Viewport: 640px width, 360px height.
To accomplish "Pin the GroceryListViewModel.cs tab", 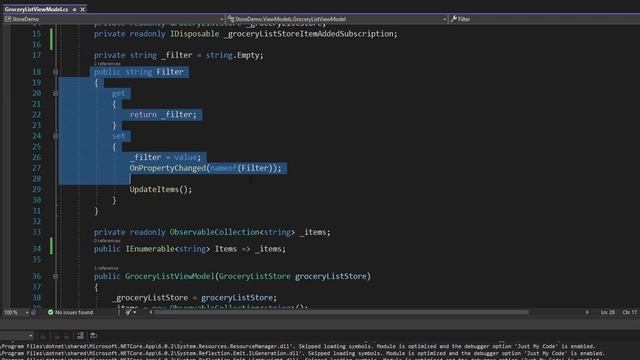I will click(74, 9).
